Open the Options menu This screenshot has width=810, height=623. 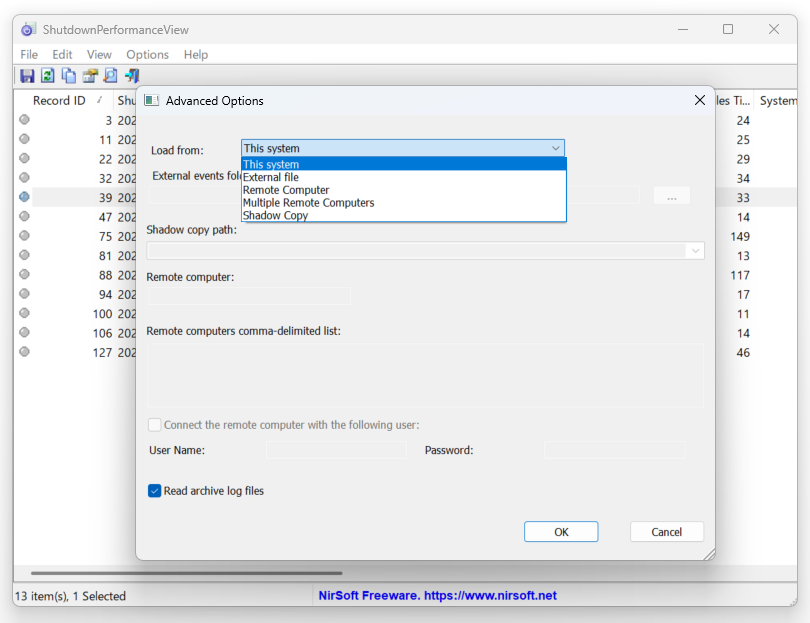[148, 54]
